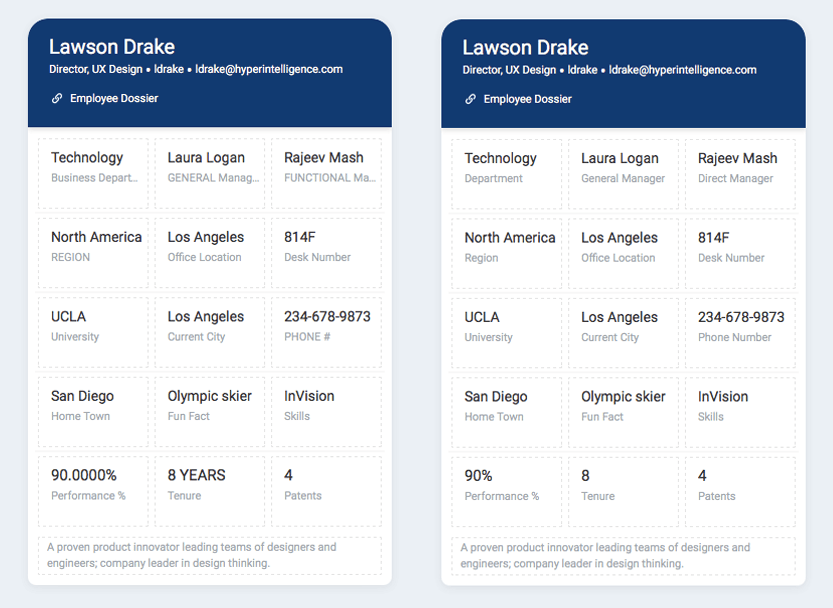Click San Diego Home Town on right card

click(506, 406)
